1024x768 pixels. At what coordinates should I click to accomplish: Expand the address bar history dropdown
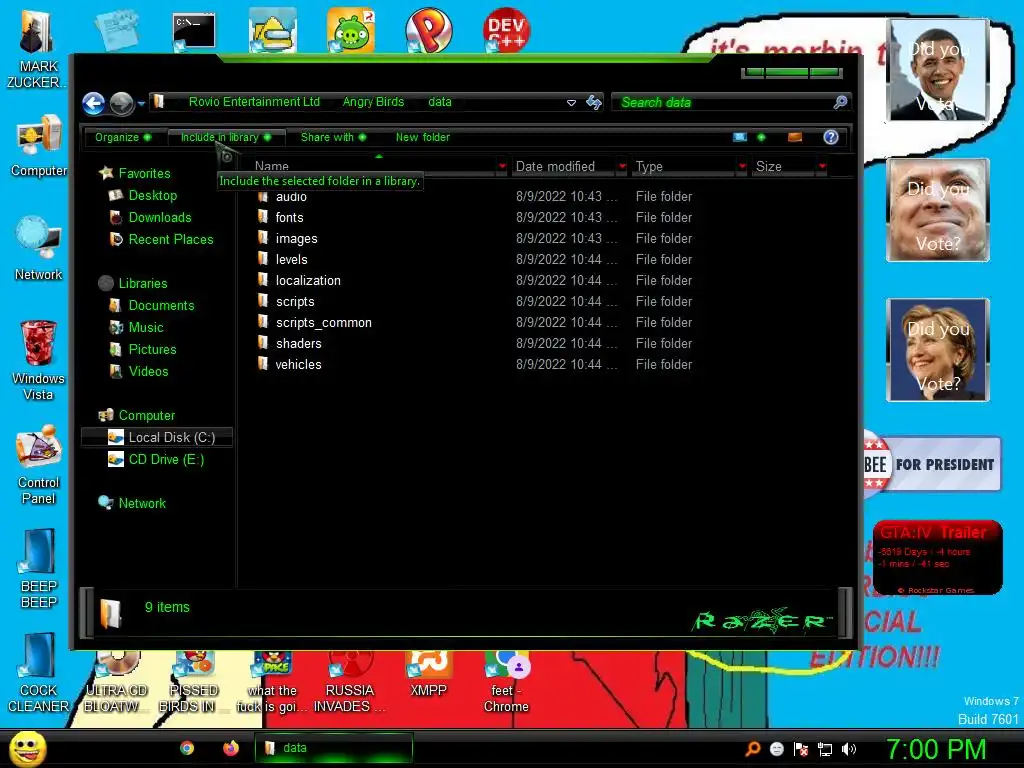[x=571, y=103]
